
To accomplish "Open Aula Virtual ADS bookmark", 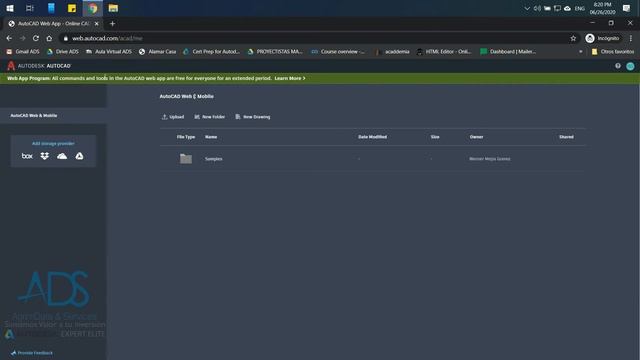I will click(109, 51).
